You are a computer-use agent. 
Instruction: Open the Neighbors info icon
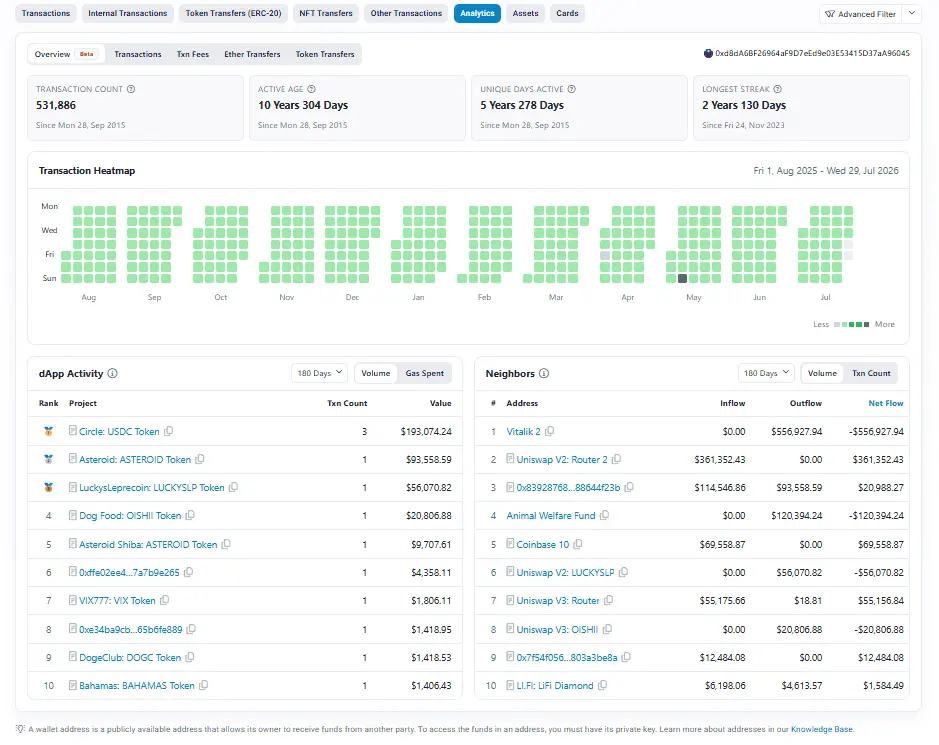coord(544,373)
